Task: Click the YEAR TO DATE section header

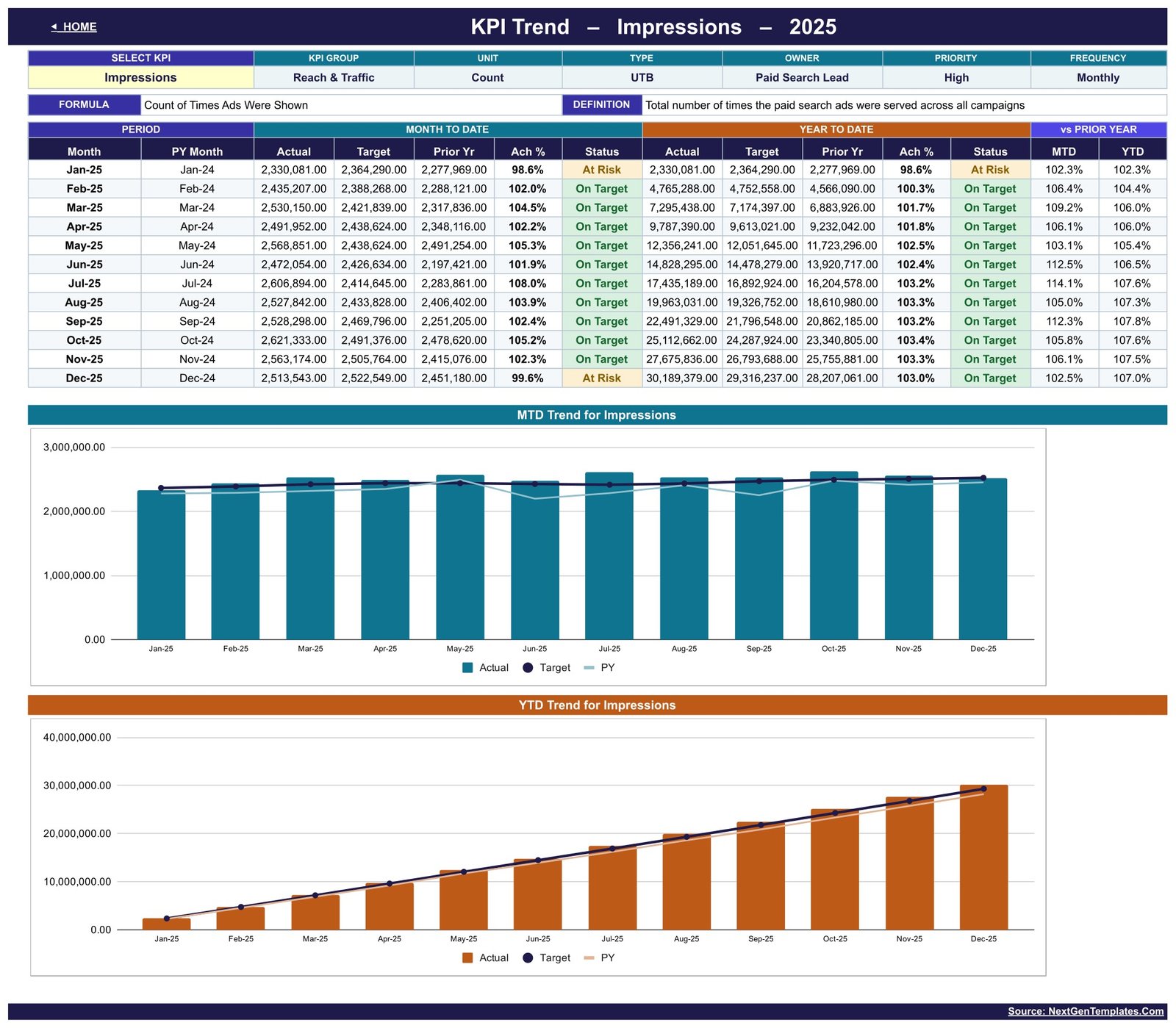Action: [x=836, y=129]
